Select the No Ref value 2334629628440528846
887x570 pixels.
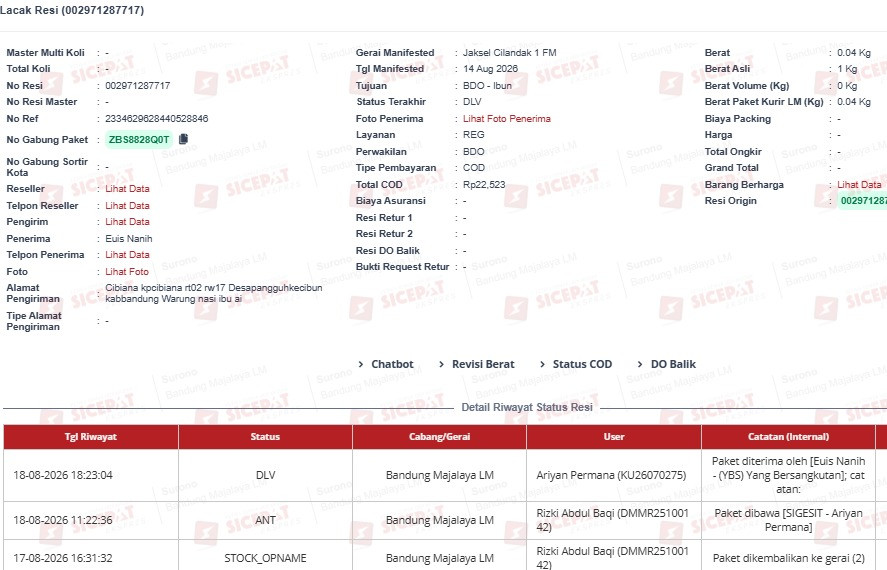point(157,119)
